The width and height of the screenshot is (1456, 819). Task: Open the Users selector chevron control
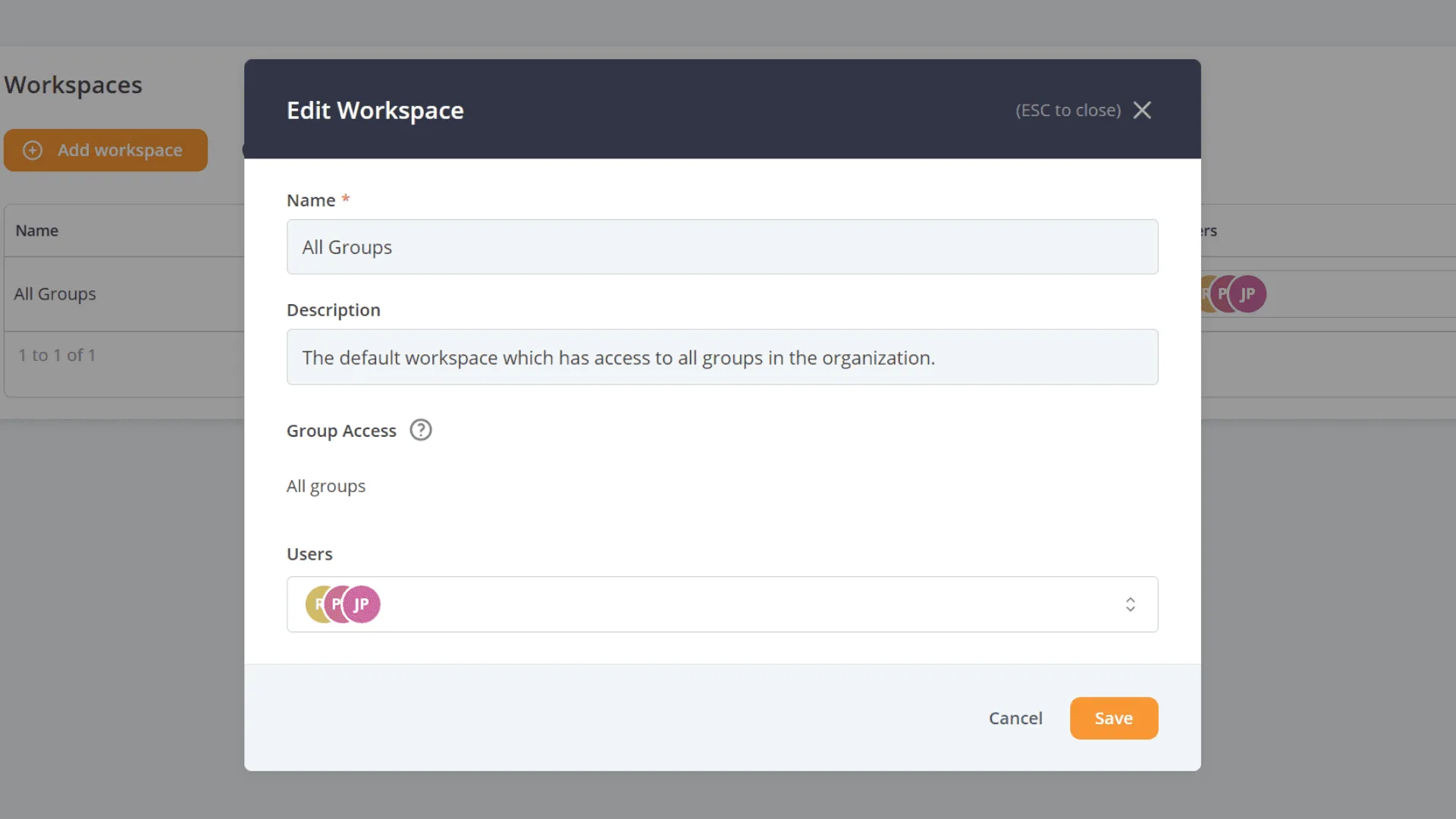(1130, 604)
